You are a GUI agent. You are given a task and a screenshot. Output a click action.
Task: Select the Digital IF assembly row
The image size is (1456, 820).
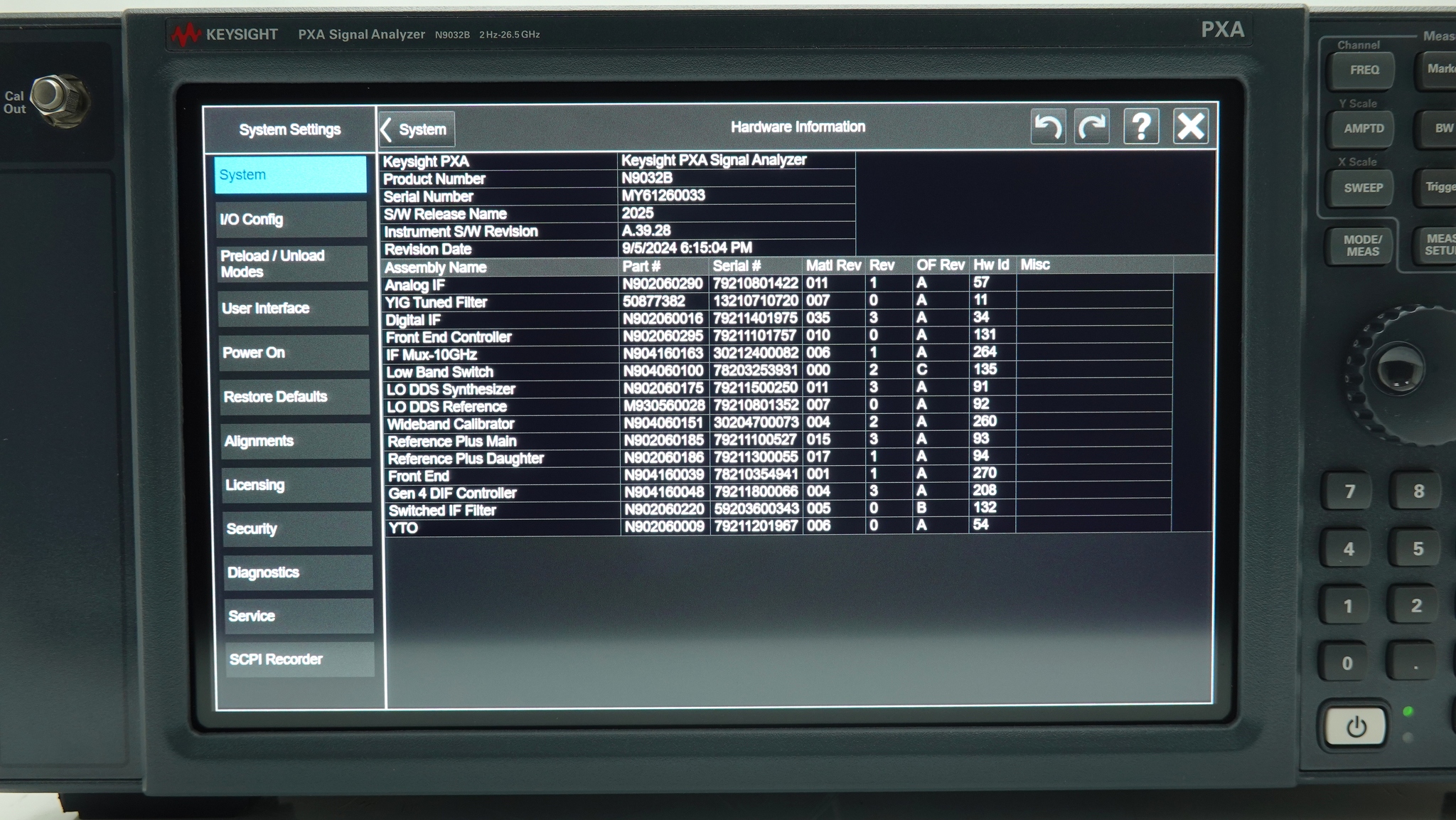[x=778, y=319]
